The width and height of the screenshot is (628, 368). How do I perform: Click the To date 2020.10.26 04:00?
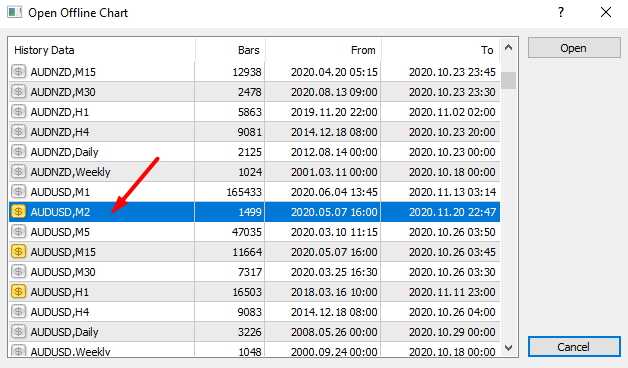(452, 312)
